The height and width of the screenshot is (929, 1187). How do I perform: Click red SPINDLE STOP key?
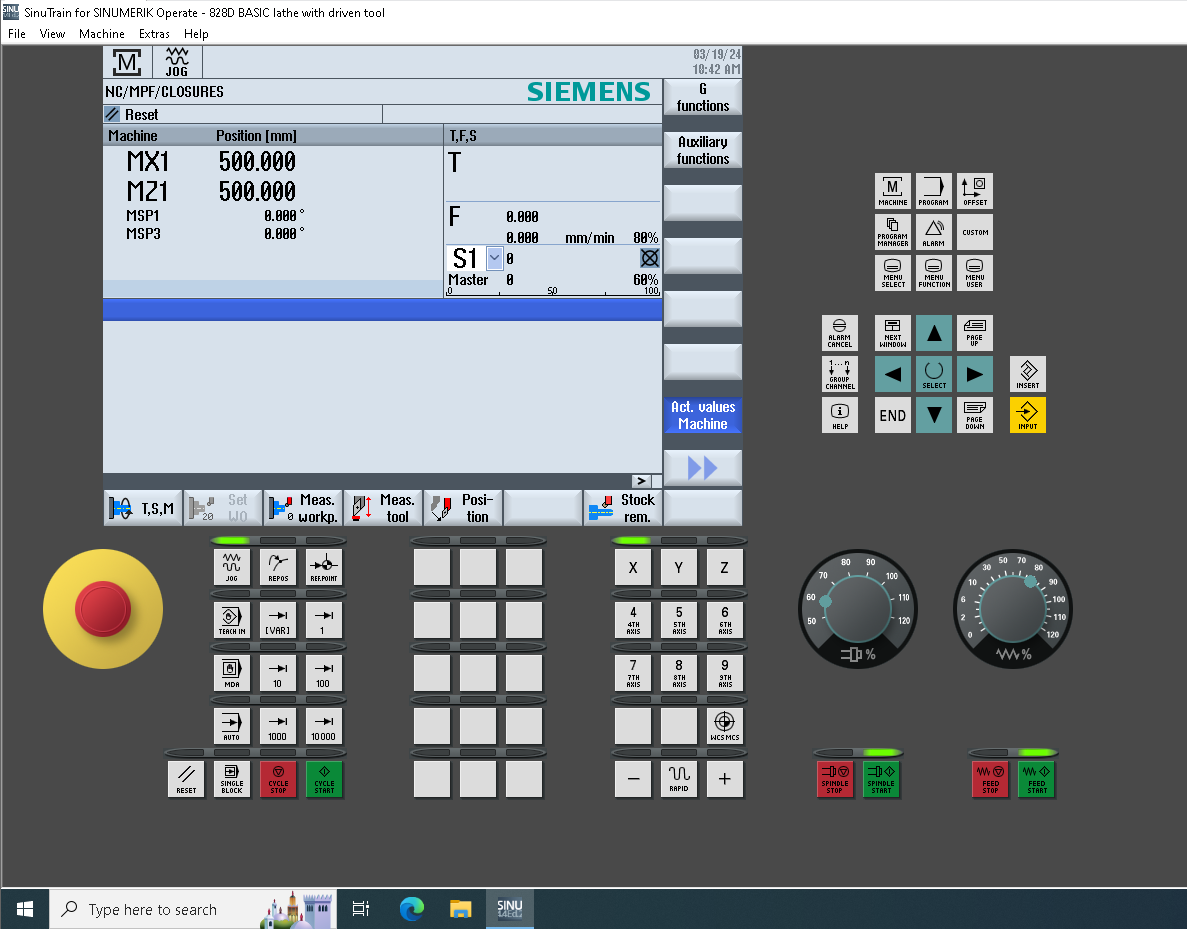point(835,779)
